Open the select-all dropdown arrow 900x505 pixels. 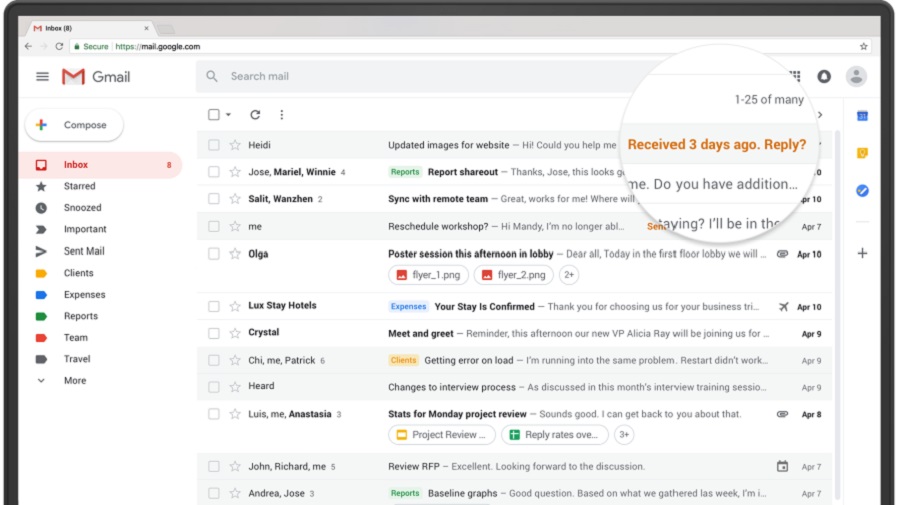pos(229,115)
